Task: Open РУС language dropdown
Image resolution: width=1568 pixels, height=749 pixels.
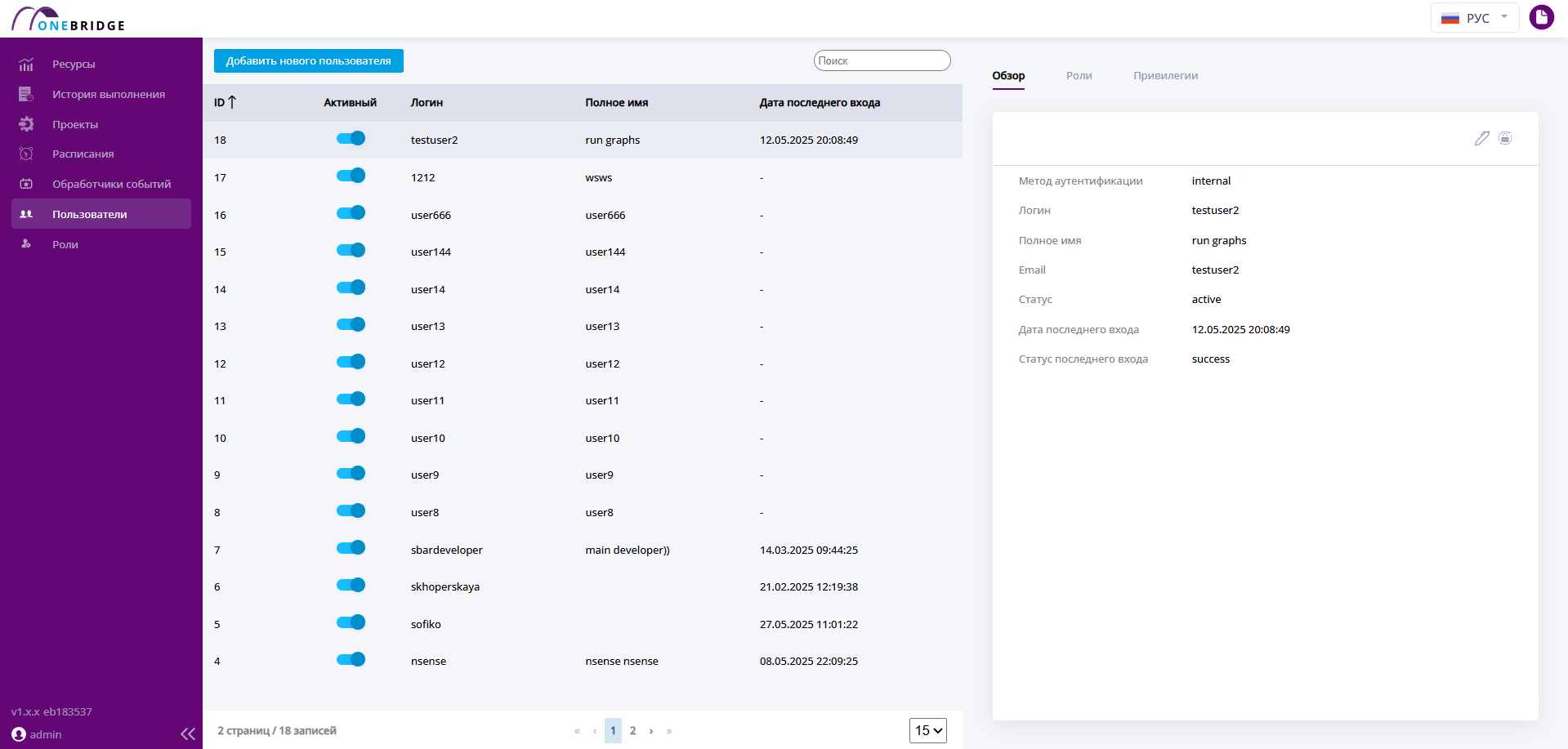Action: tap(1474, 17)
